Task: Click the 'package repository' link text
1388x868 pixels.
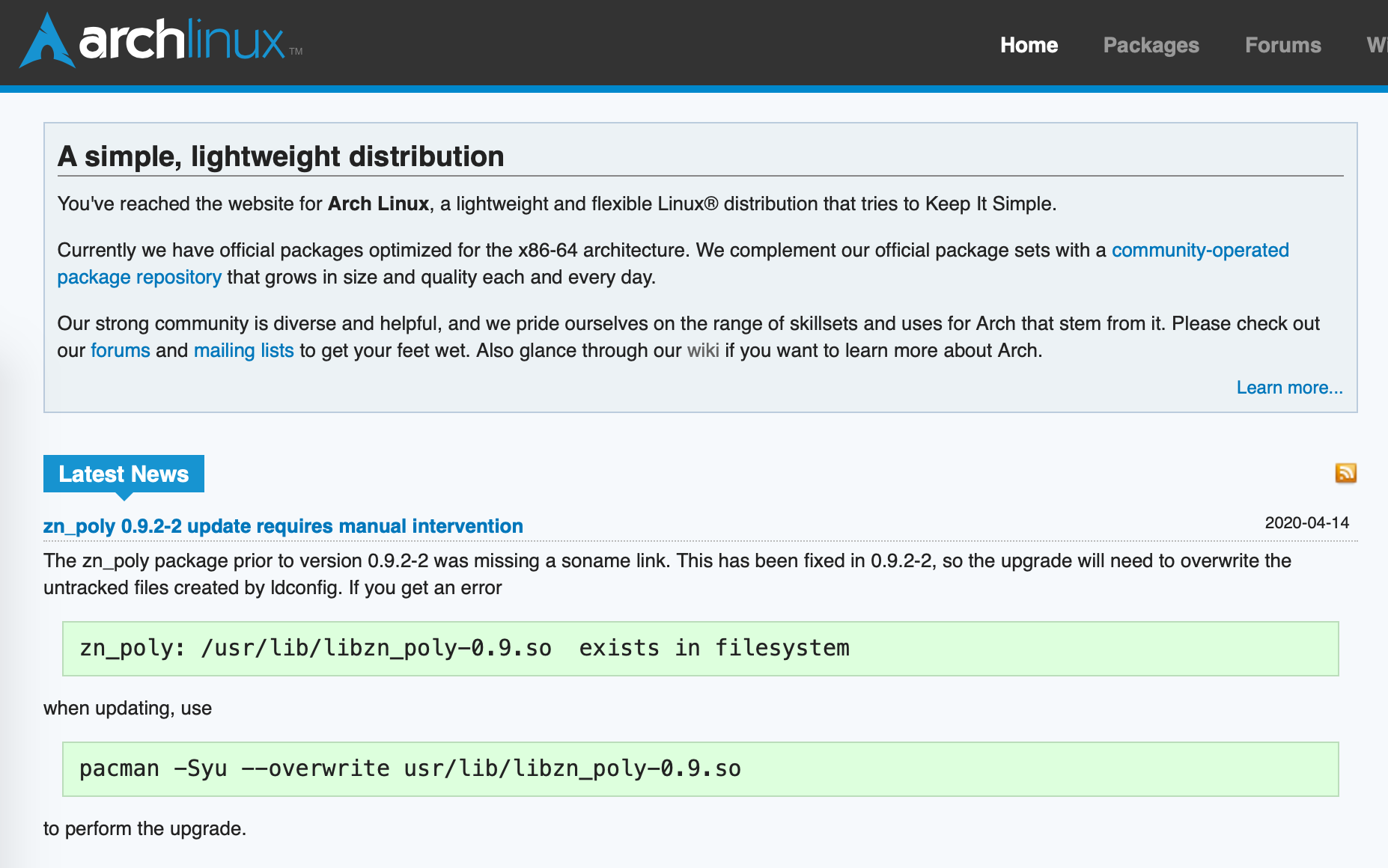Action: point(139,277)
